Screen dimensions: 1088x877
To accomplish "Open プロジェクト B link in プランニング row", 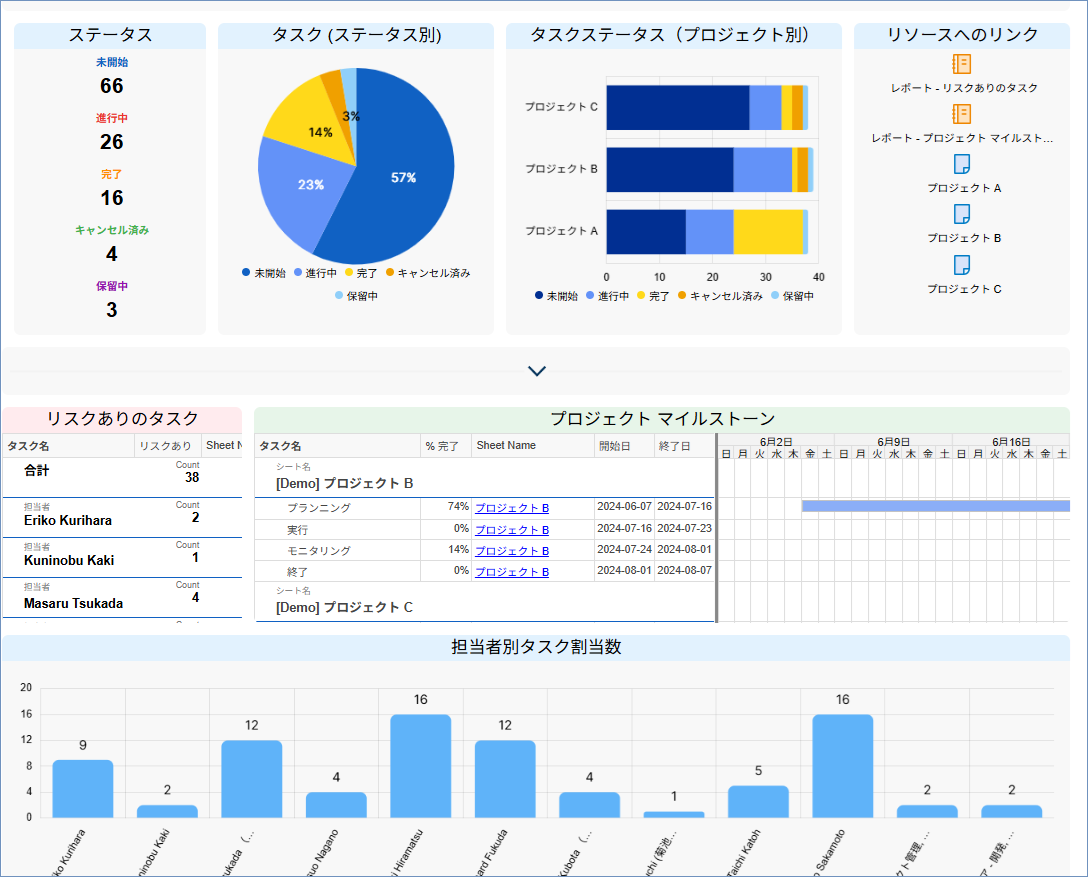I will click(x=511, y=509).
